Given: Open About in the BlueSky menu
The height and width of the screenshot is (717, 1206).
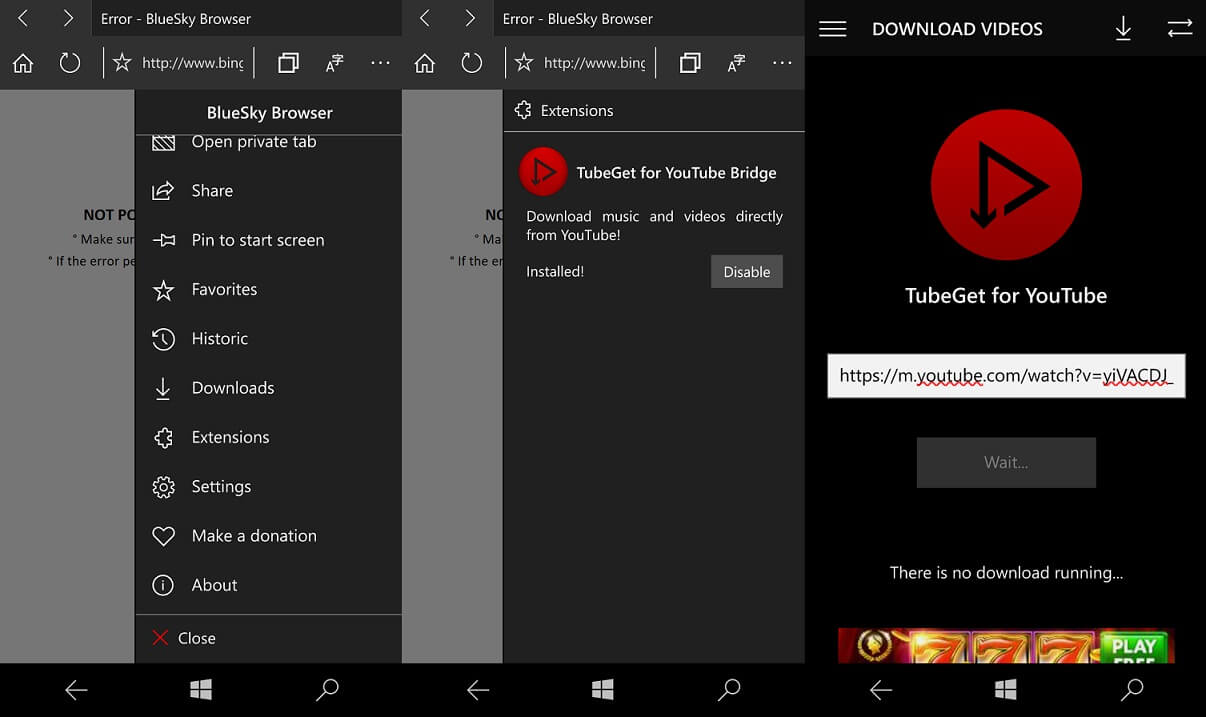Looking at the screenshot, I should (x=268, y=585).
